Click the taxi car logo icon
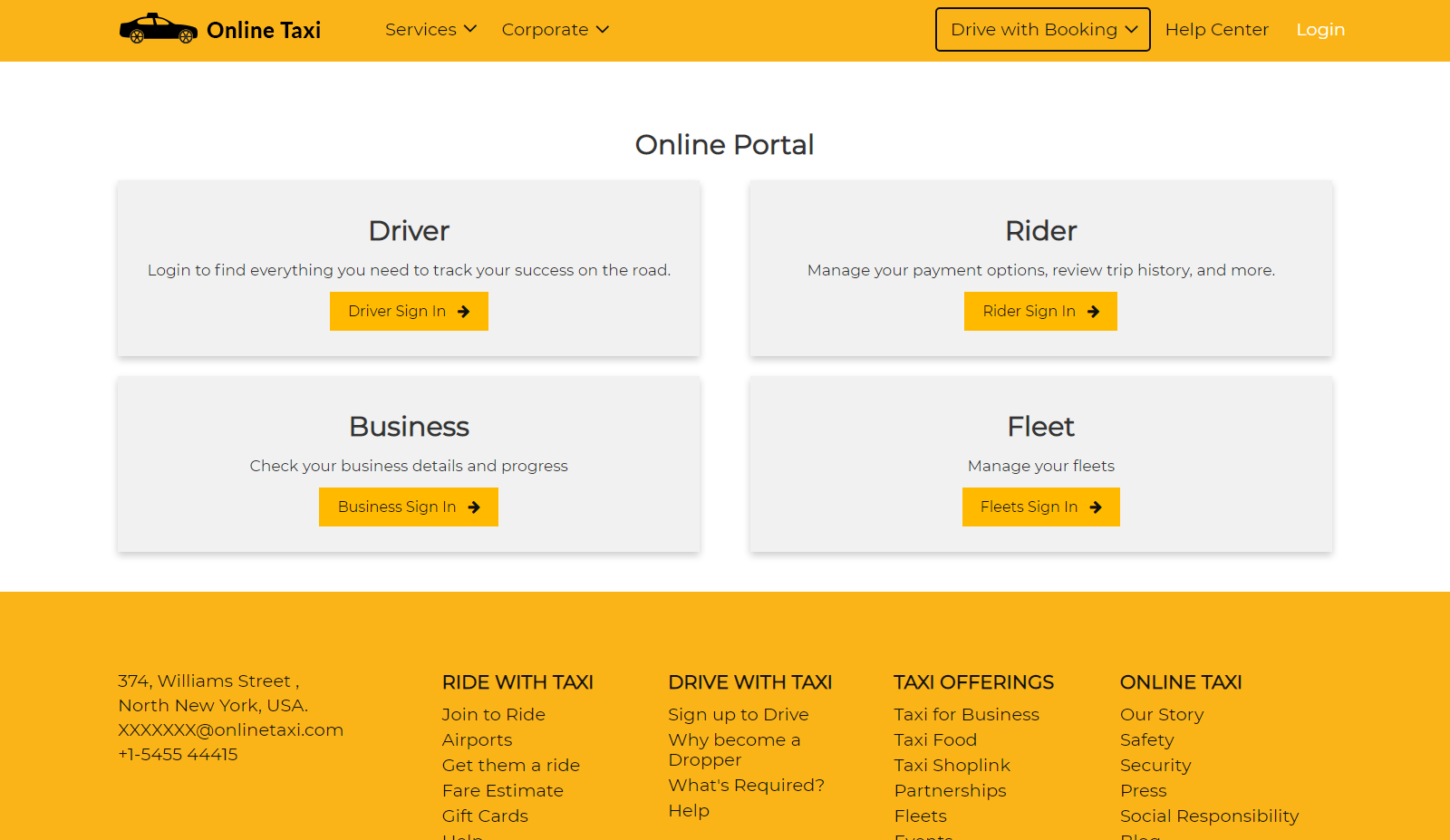 click(x=159, y=29)
